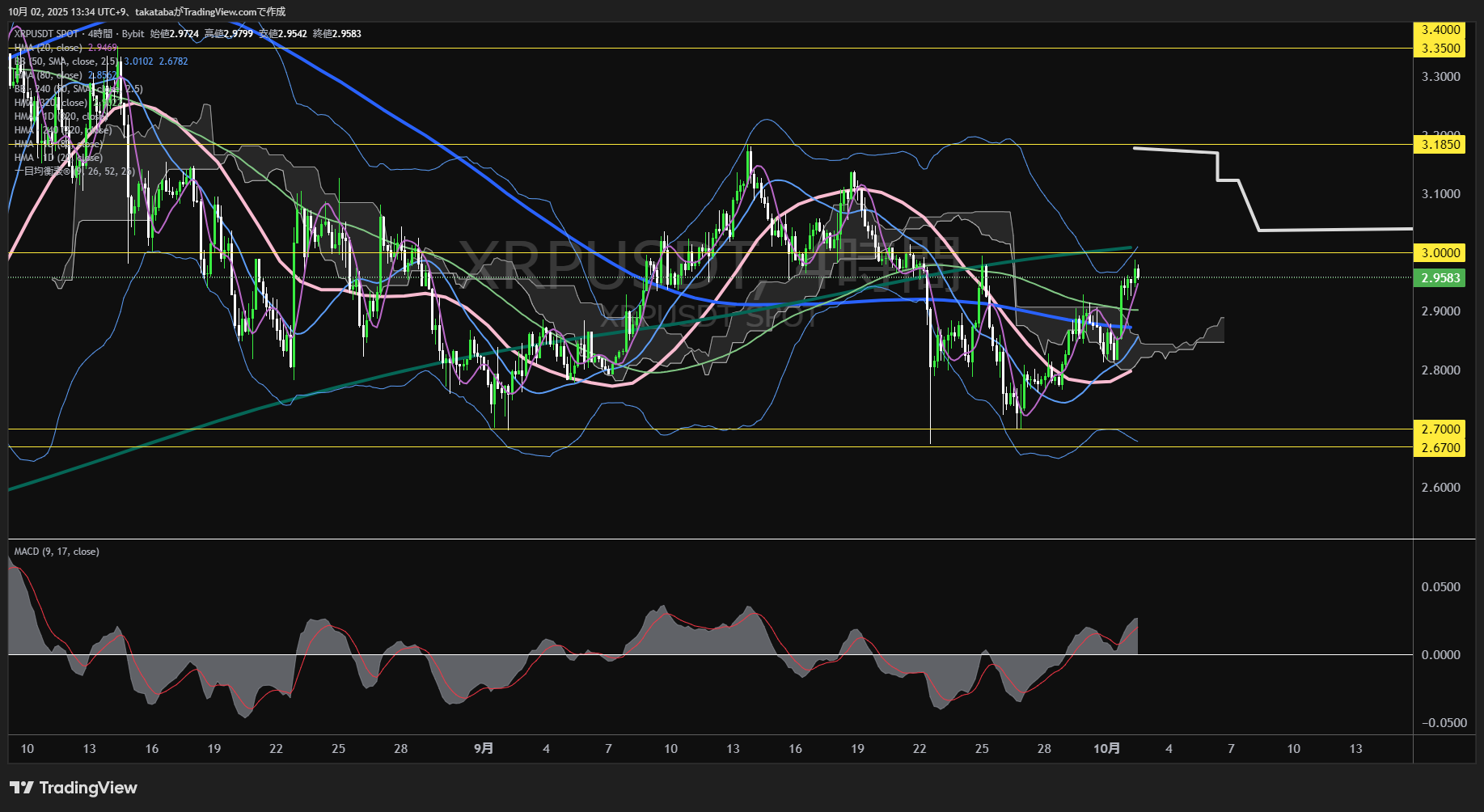Viewport: 1484px width, 812px height.
Task: Click the XRPUSDT SPOT symbol title
Action: click(47, 34)
